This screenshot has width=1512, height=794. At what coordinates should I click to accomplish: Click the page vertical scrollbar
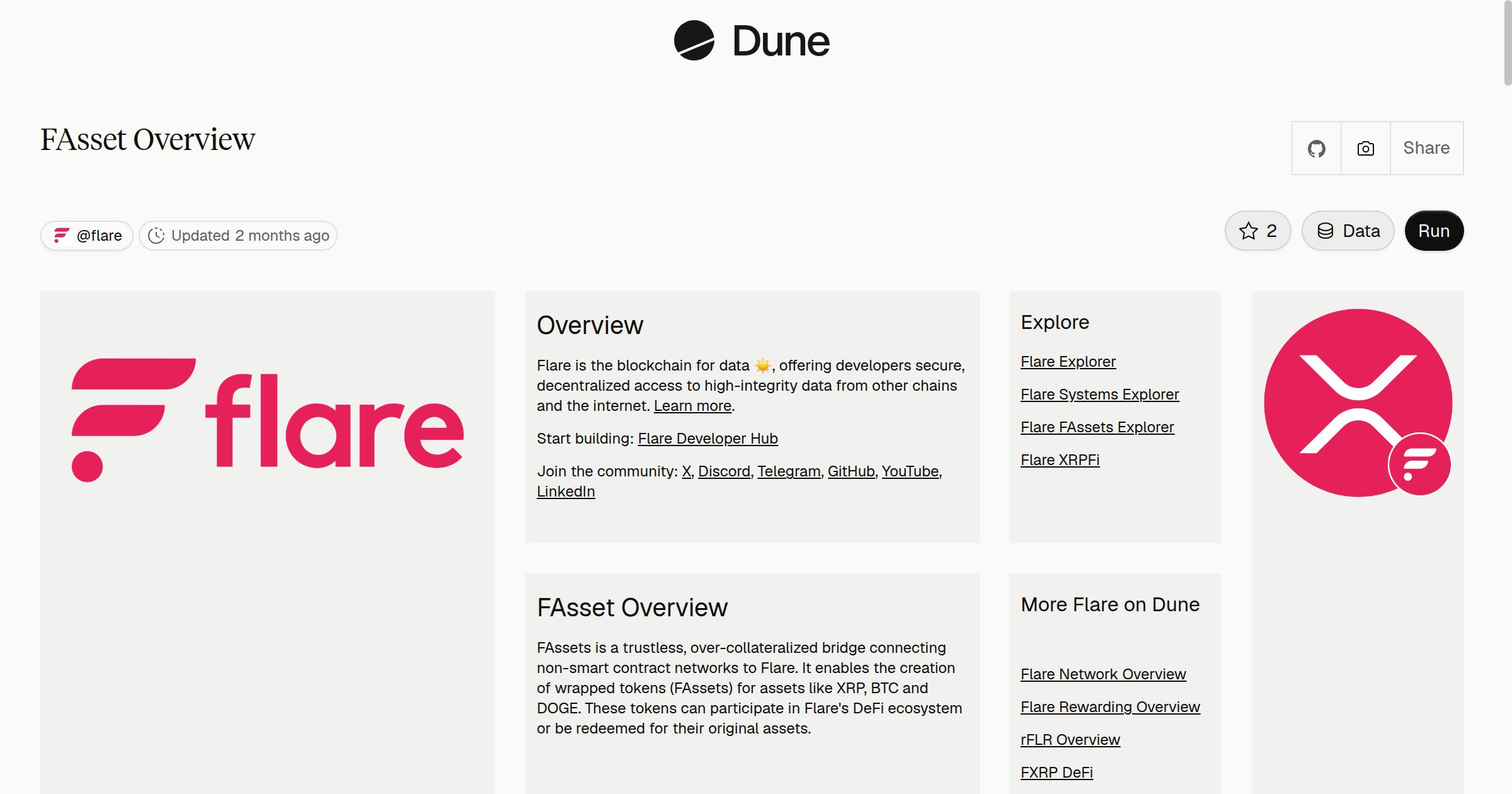tap(1507, 43)
